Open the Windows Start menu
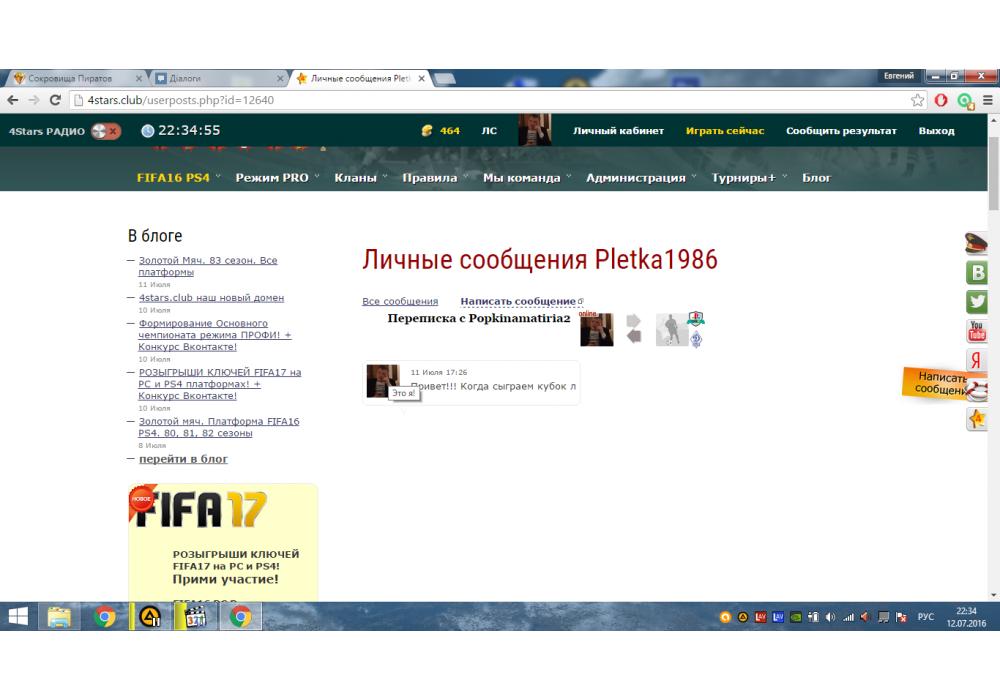This screenshot has height=700, width=1000. (18, 616)
